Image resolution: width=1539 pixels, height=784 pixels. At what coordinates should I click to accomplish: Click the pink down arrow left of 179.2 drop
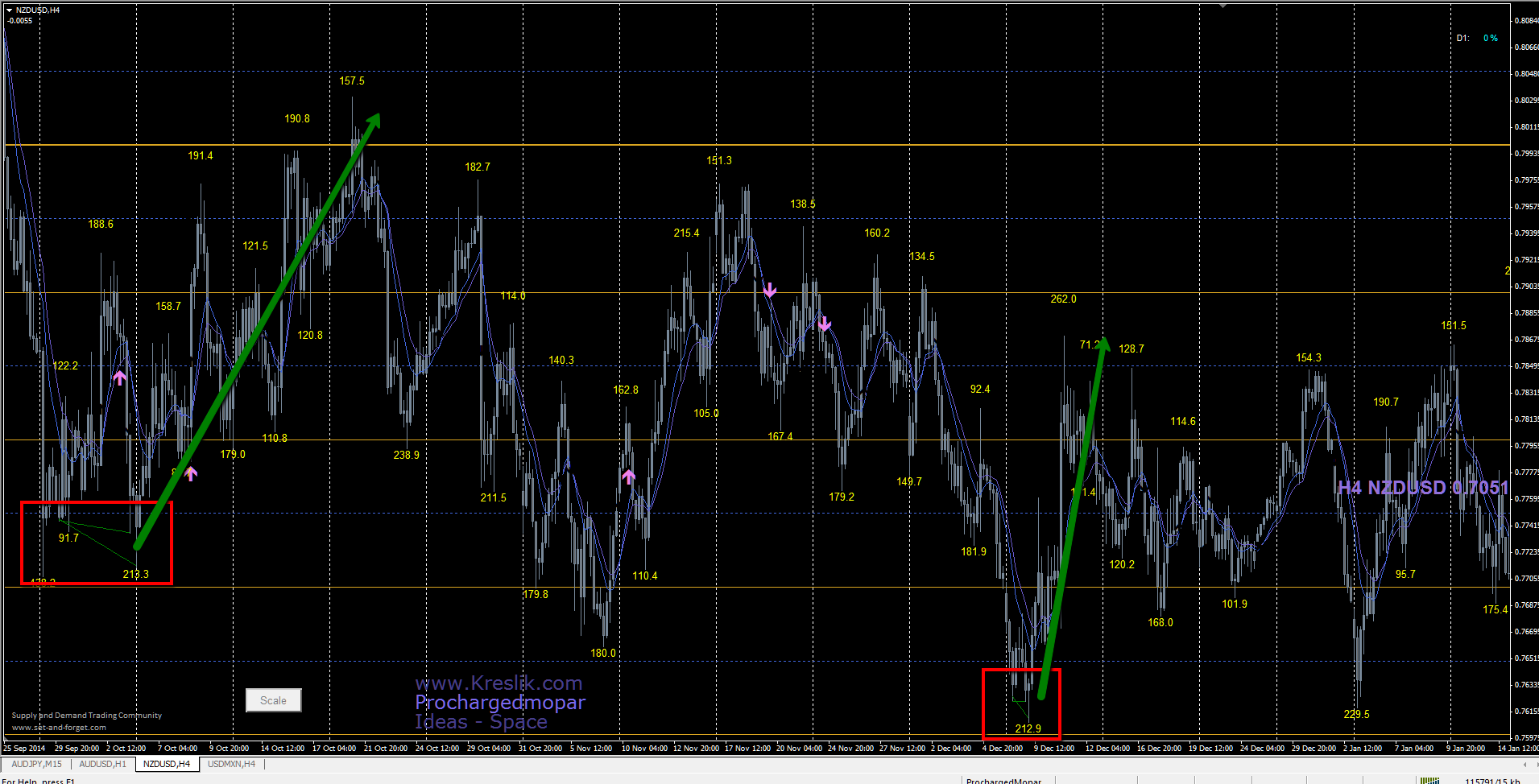pyautogui.click(x=824, y=324)
